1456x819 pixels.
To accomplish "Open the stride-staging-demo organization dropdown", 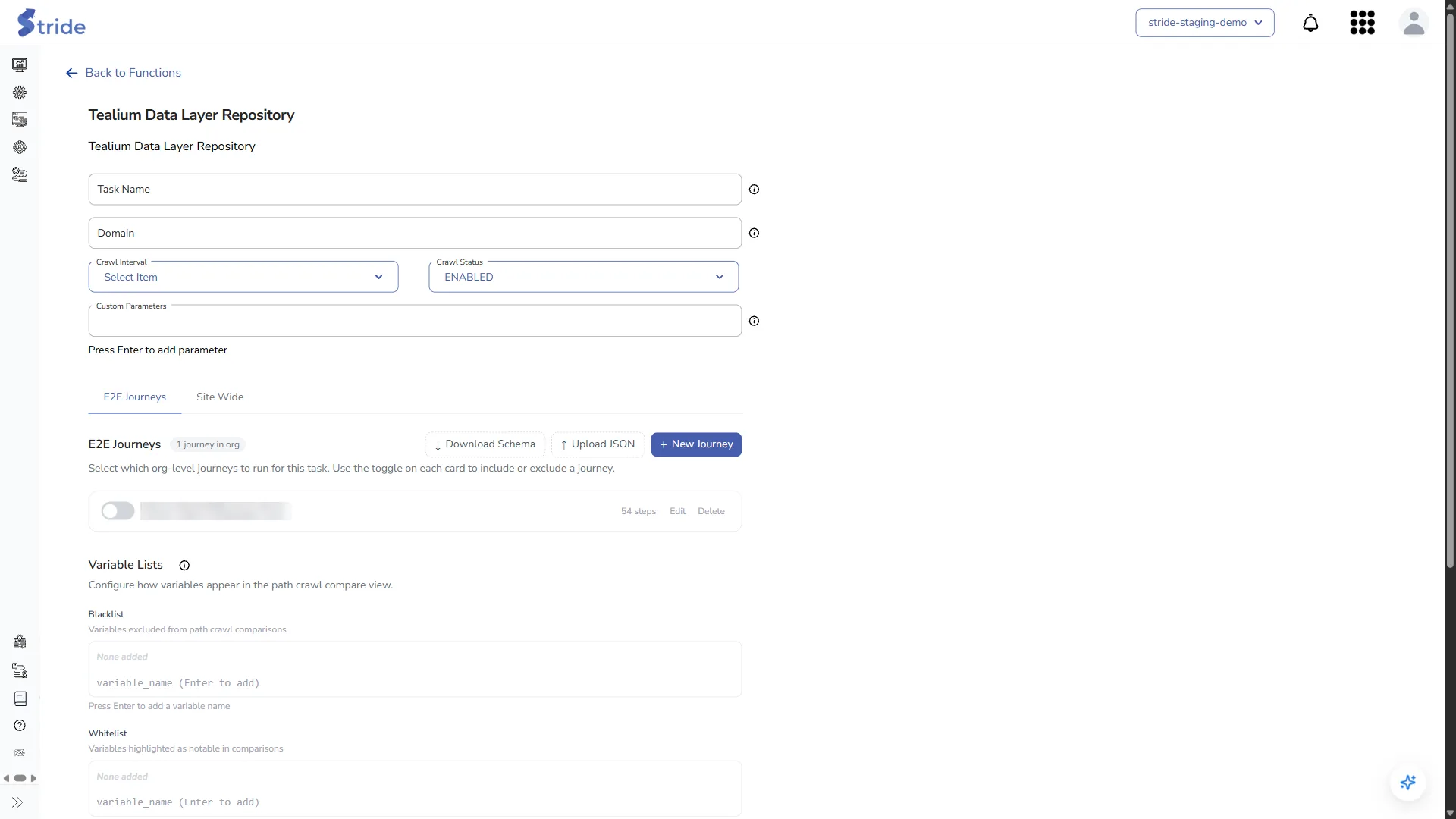I will point(1205,23).
